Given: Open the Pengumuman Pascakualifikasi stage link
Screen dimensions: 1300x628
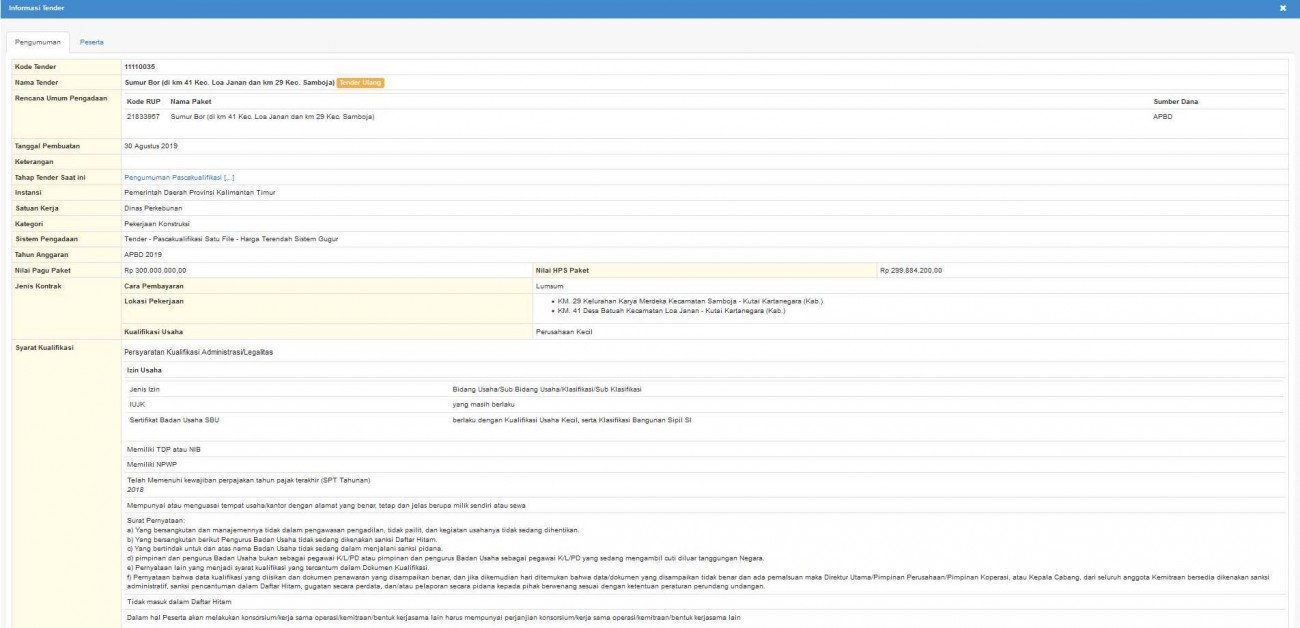Looking at the screenshot, I should (179, 177).
